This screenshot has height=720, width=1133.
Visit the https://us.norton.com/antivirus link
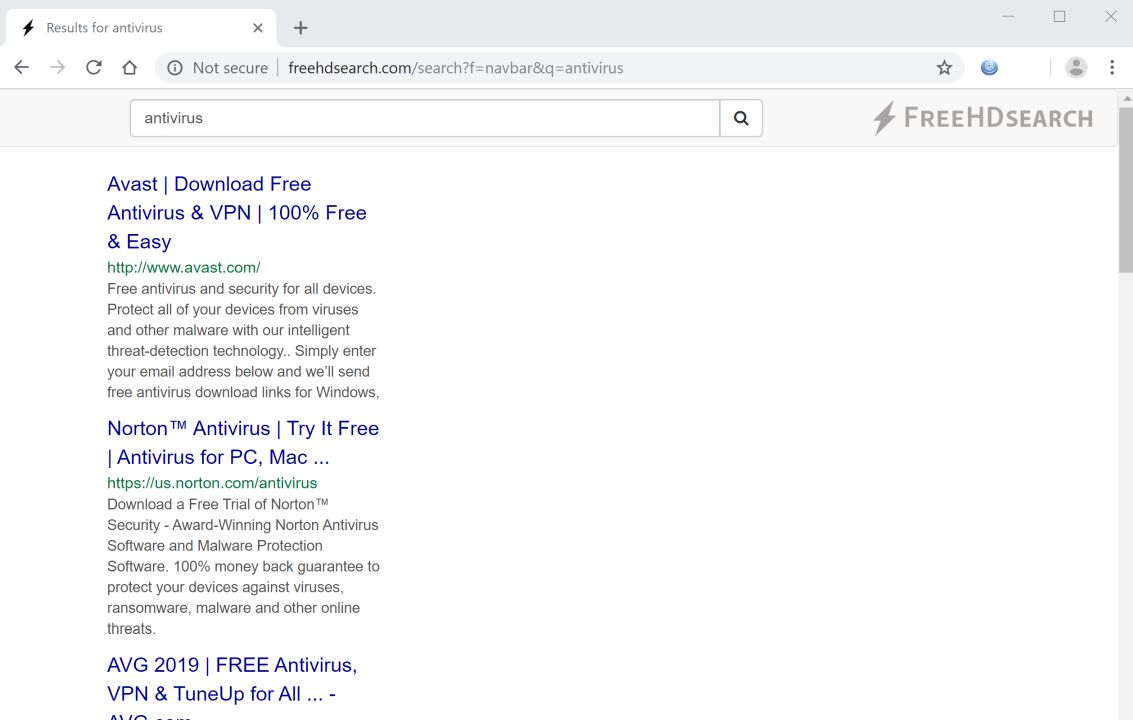coord(212,483)
